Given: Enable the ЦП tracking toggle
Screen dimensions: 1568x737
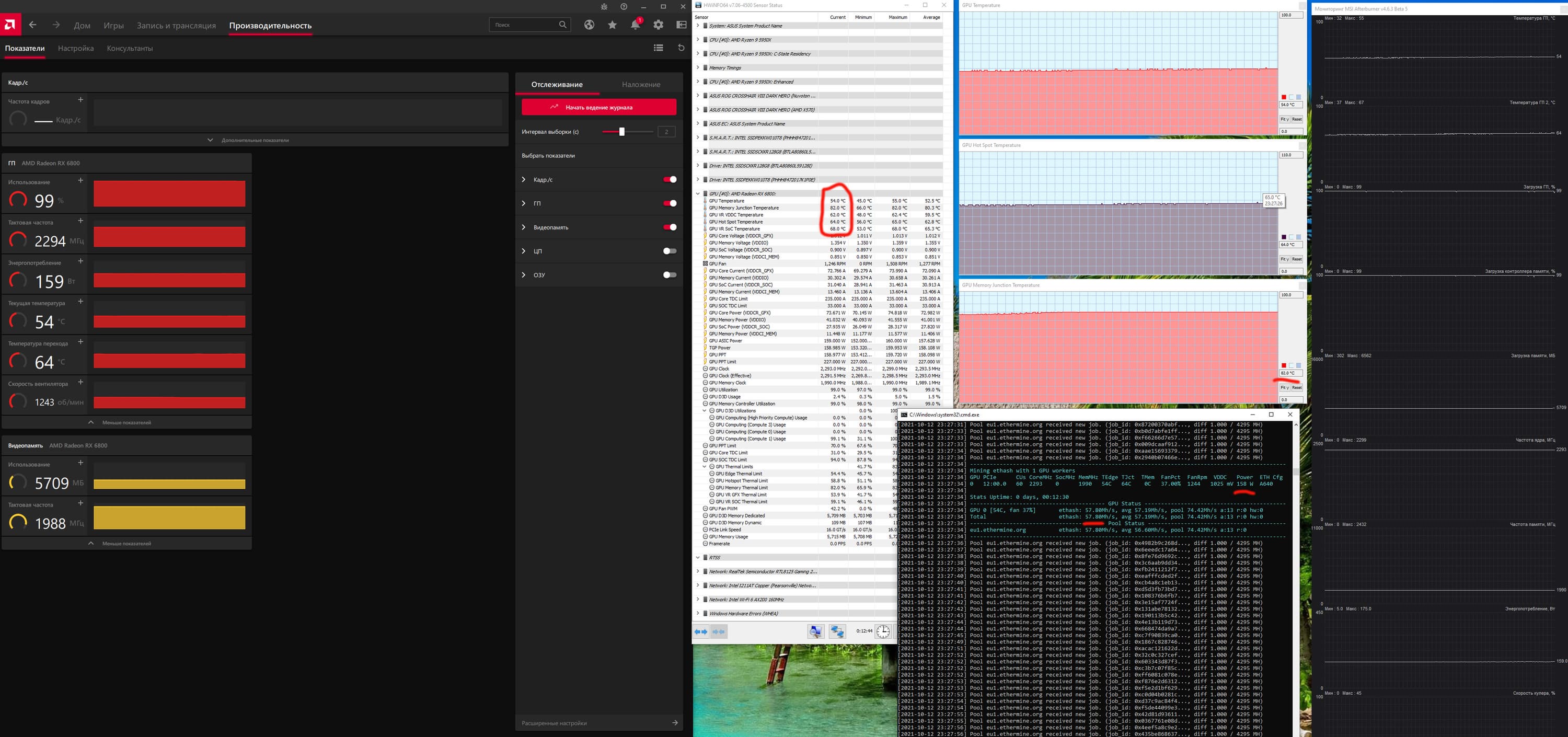Looking at the screenshot, I should click(670, 251).
